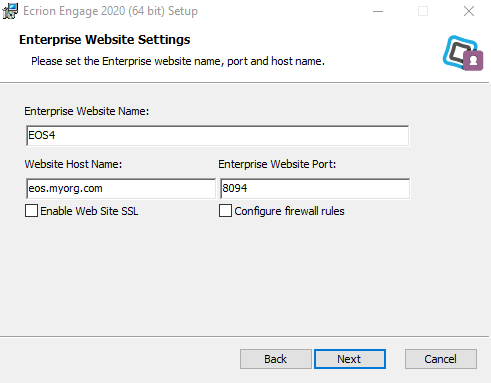Click the 'Enterprise Website Settings' heading
491x383 pixels.
[x=105, y=40]
